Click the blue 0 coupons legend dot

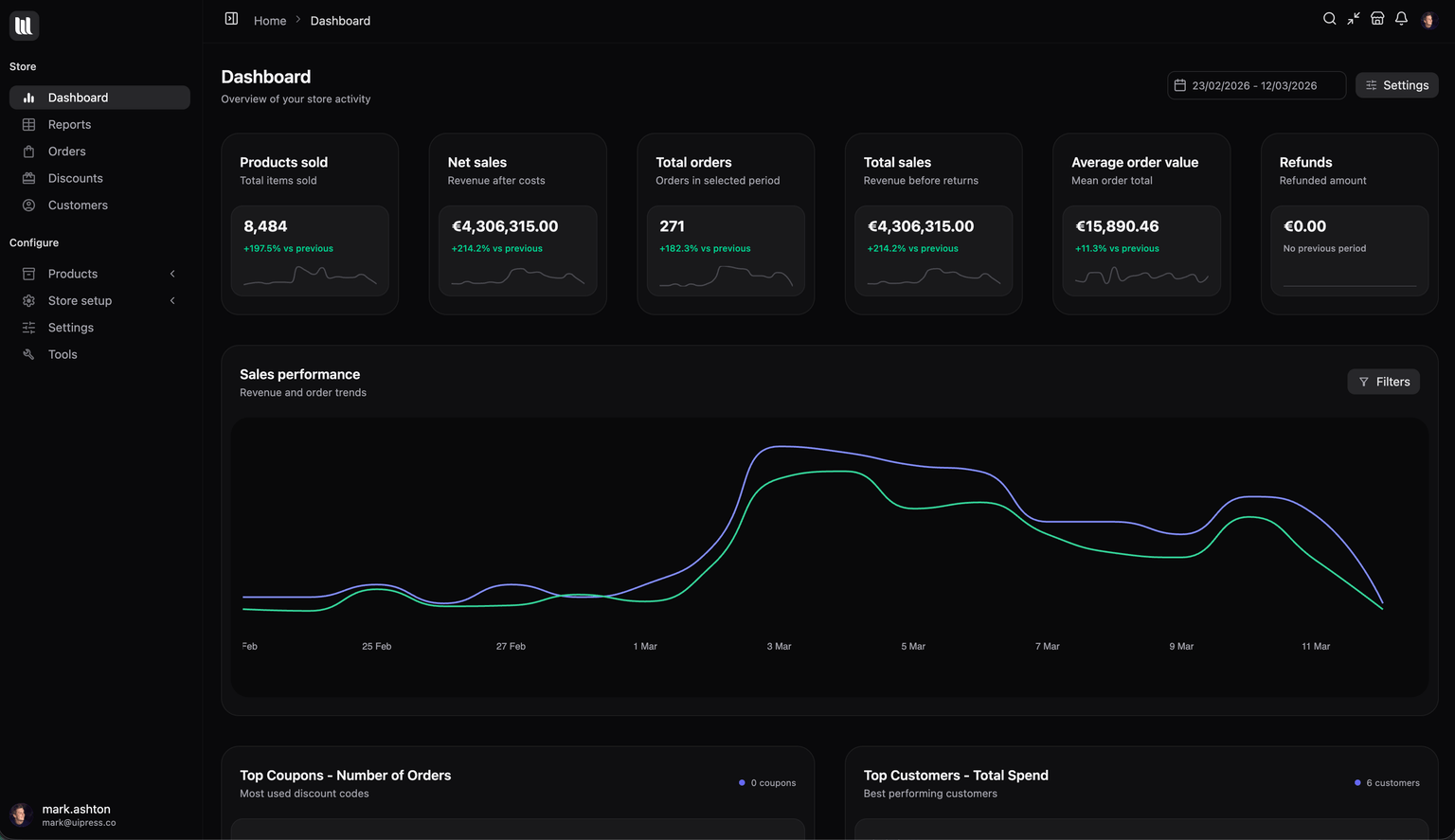741,782
